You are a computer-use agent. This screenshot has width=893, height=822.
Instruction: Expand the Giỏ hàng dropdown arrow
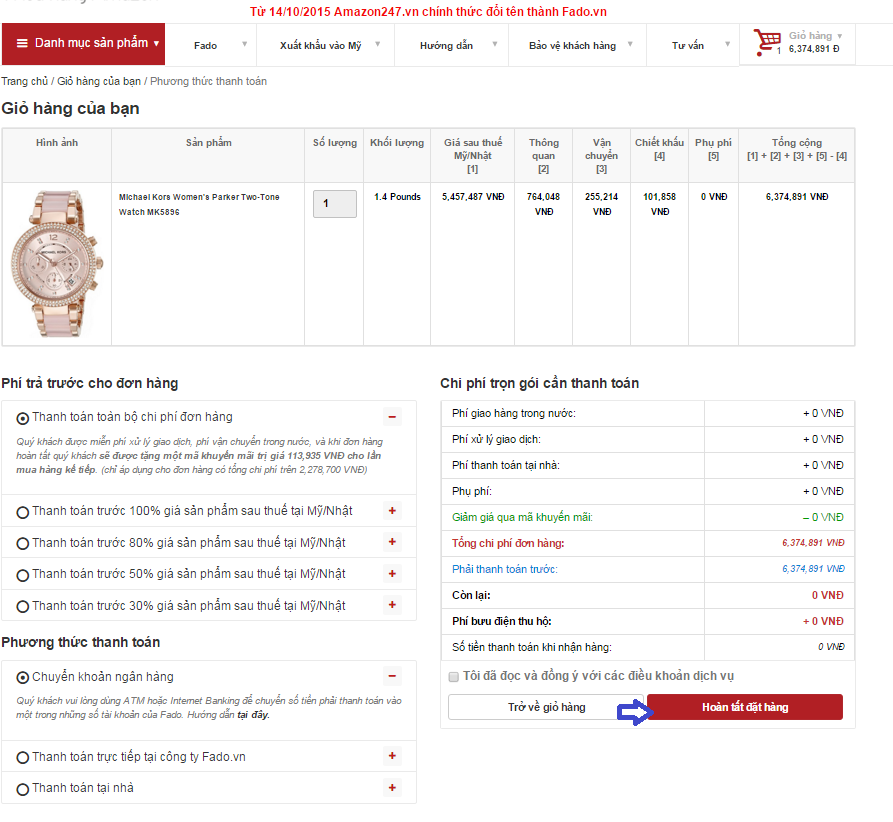[x=839, y=36]
